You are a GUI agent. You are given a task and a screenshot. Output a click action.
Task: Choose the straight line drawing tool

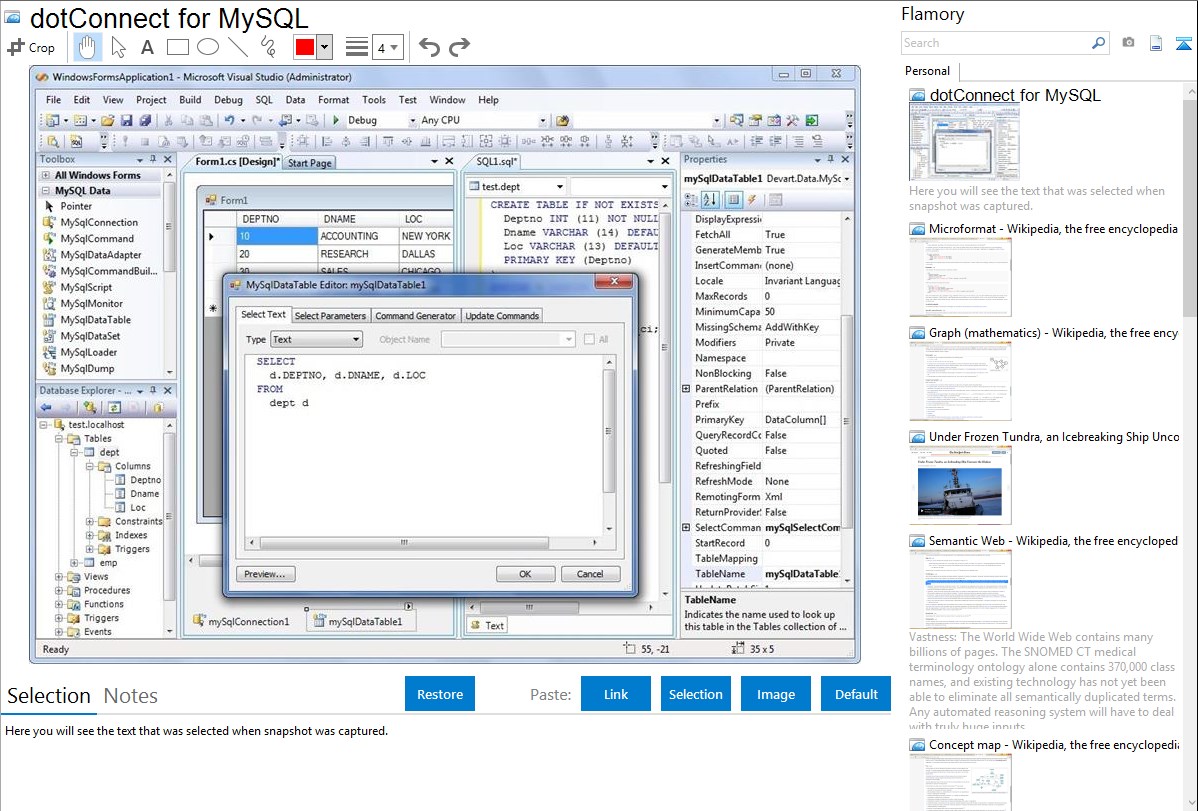tap(238, 47)
